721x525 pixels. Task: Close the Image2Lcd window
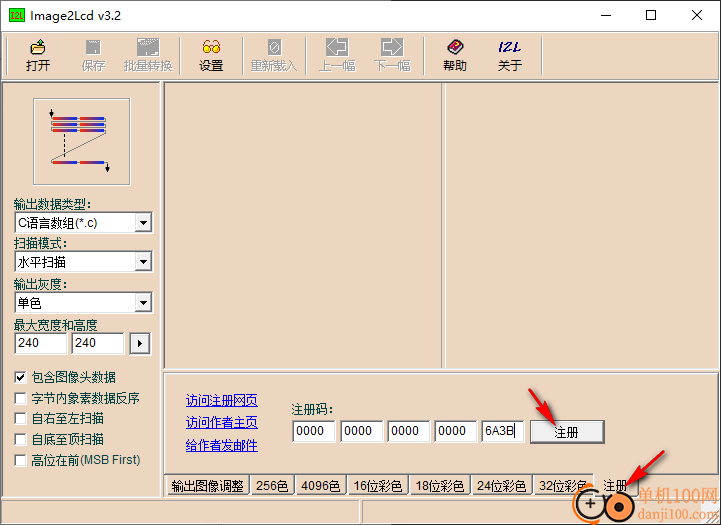tap(697, 15)
